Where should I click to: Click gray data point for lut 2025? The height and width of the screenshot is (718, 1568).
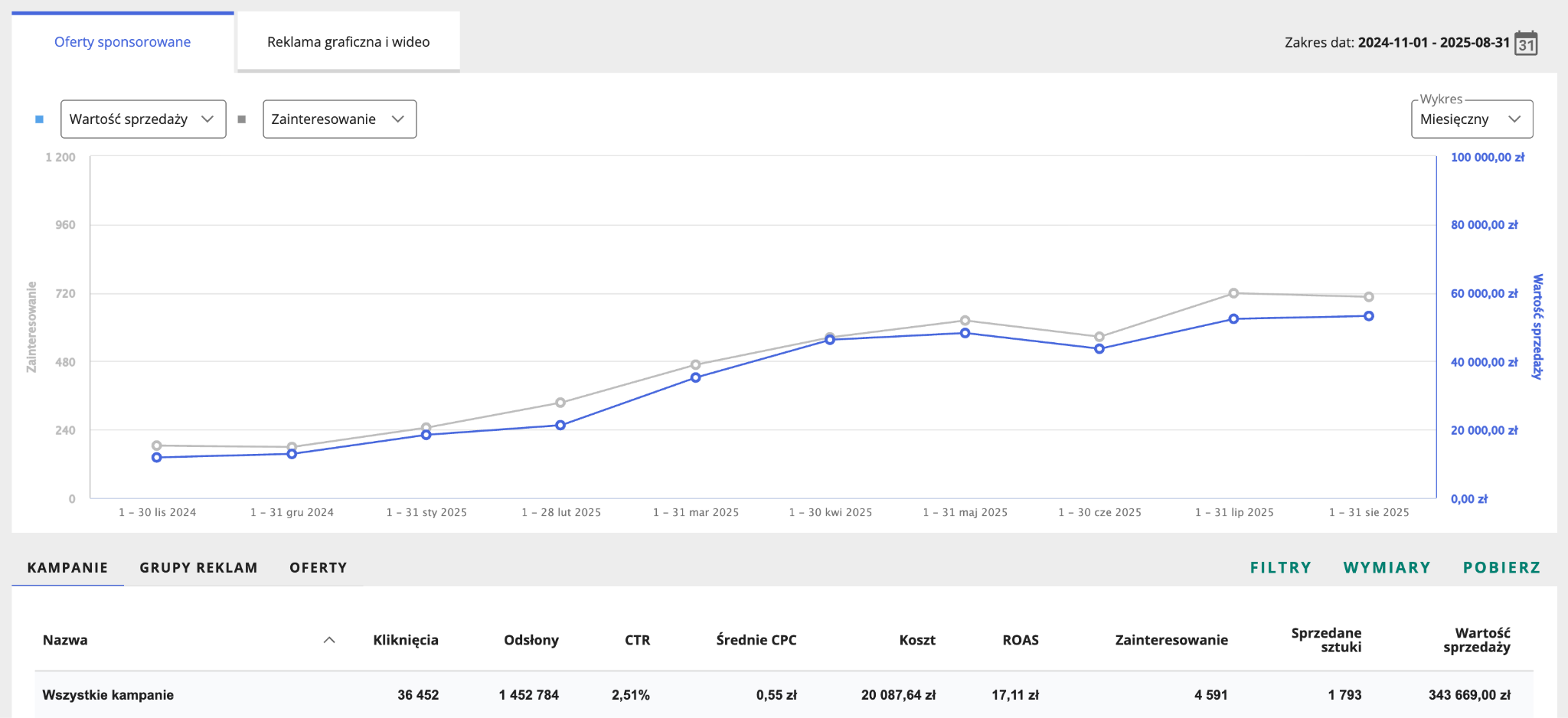[x=560, y=403]
